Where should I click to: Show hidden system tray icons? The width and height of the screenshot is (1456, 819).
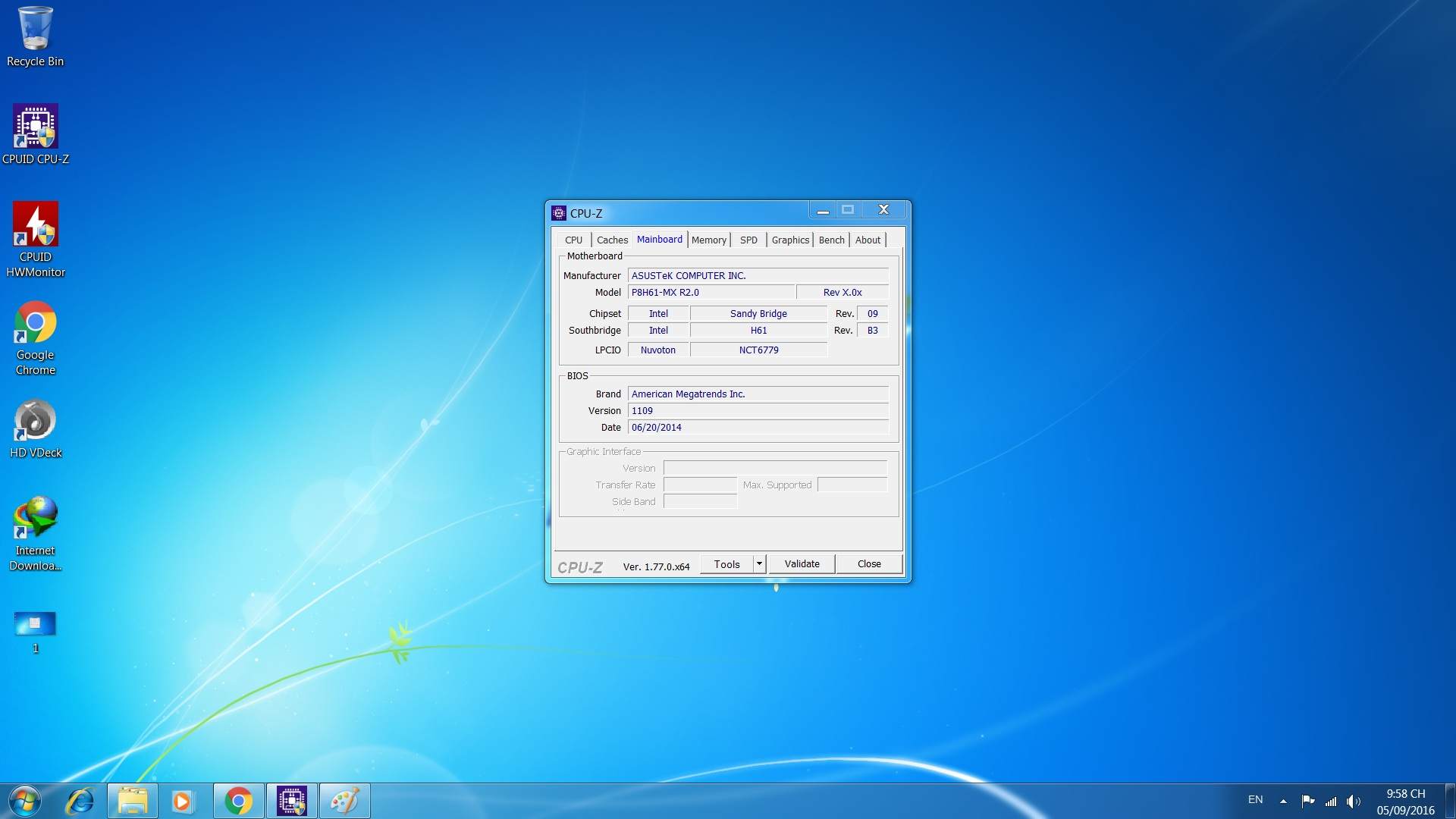(x=1283, y=801)
